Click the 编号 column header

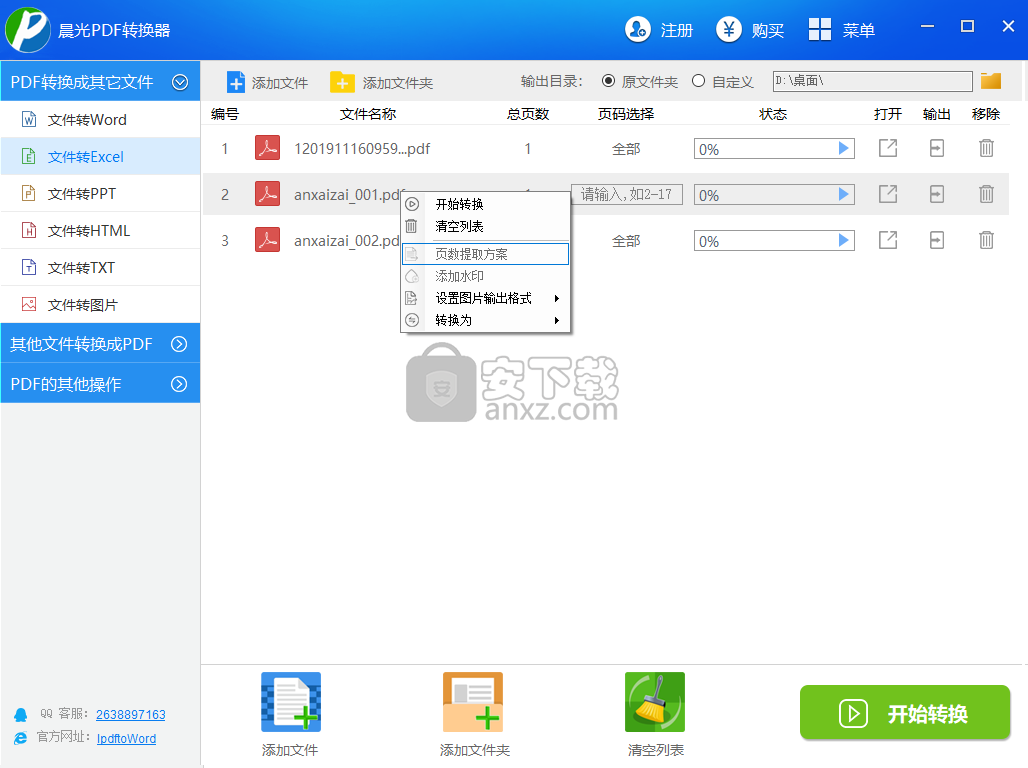coord(225,113)
